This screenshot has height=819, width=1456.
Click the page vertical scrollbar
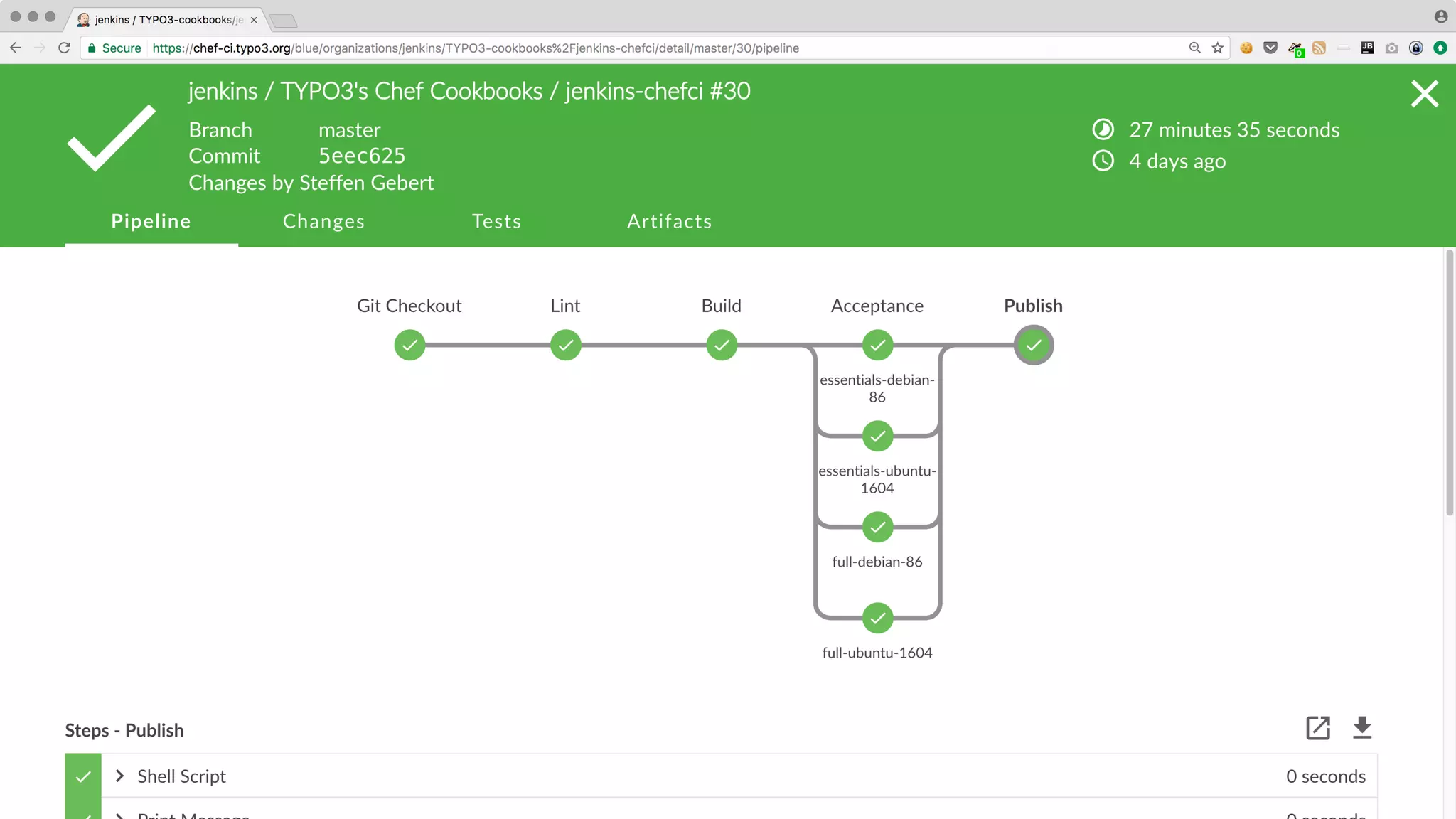[x=1450, y=382]
